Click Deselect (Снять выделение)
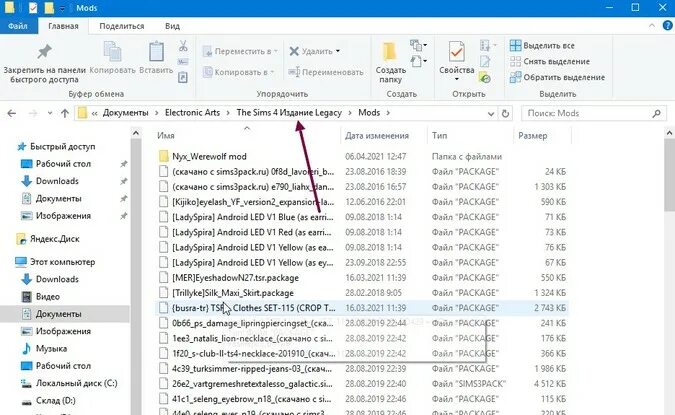This screenshot has width=675, height=415. 550,61
